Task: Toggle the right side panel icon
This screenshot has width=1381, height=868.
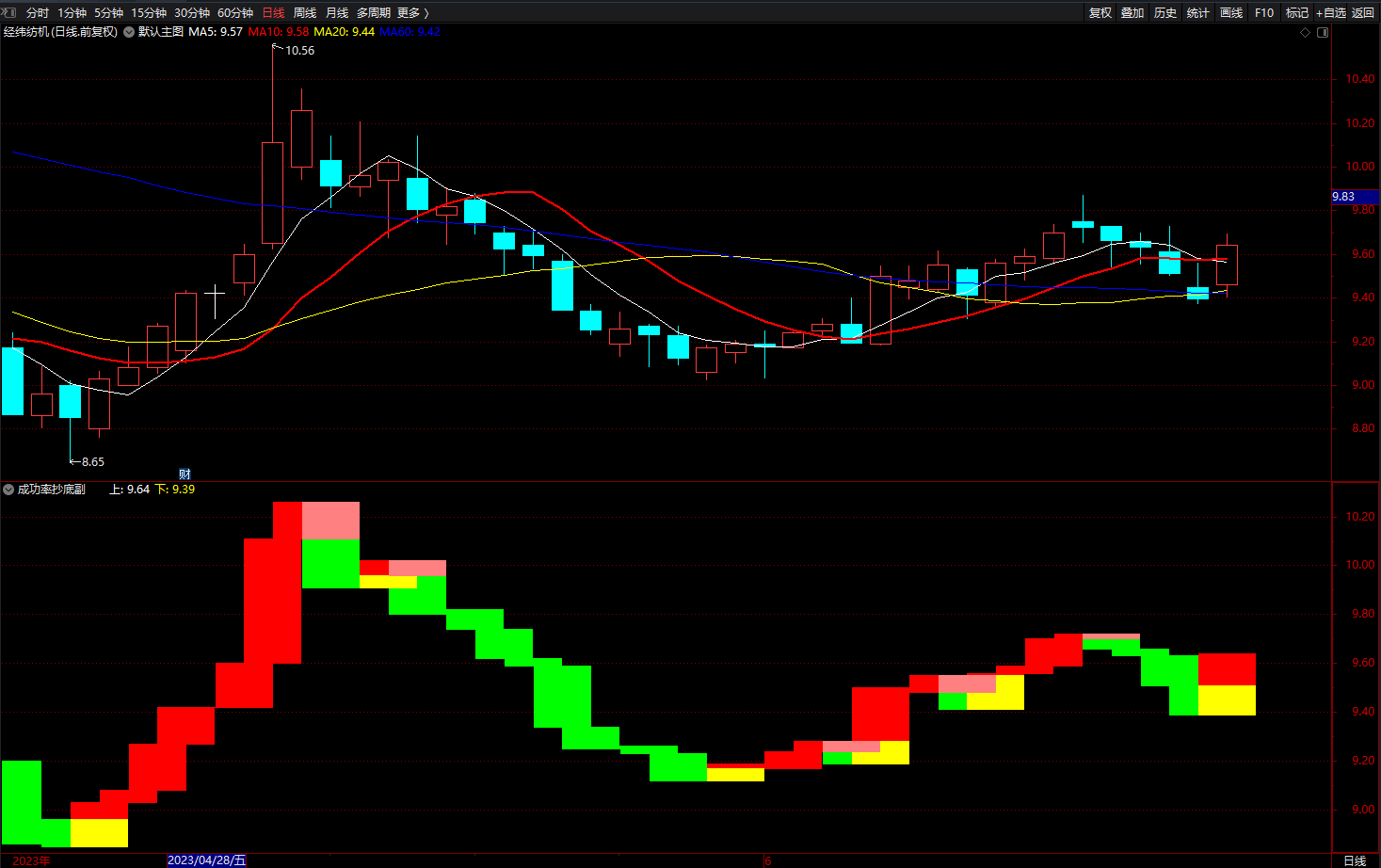Action: point(1323,32)
